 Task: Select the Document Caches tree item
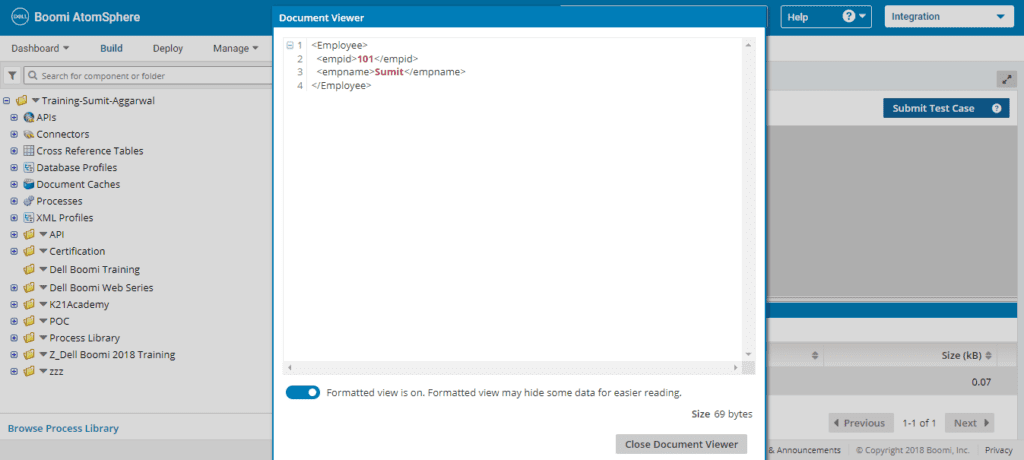tap(78, 184)
